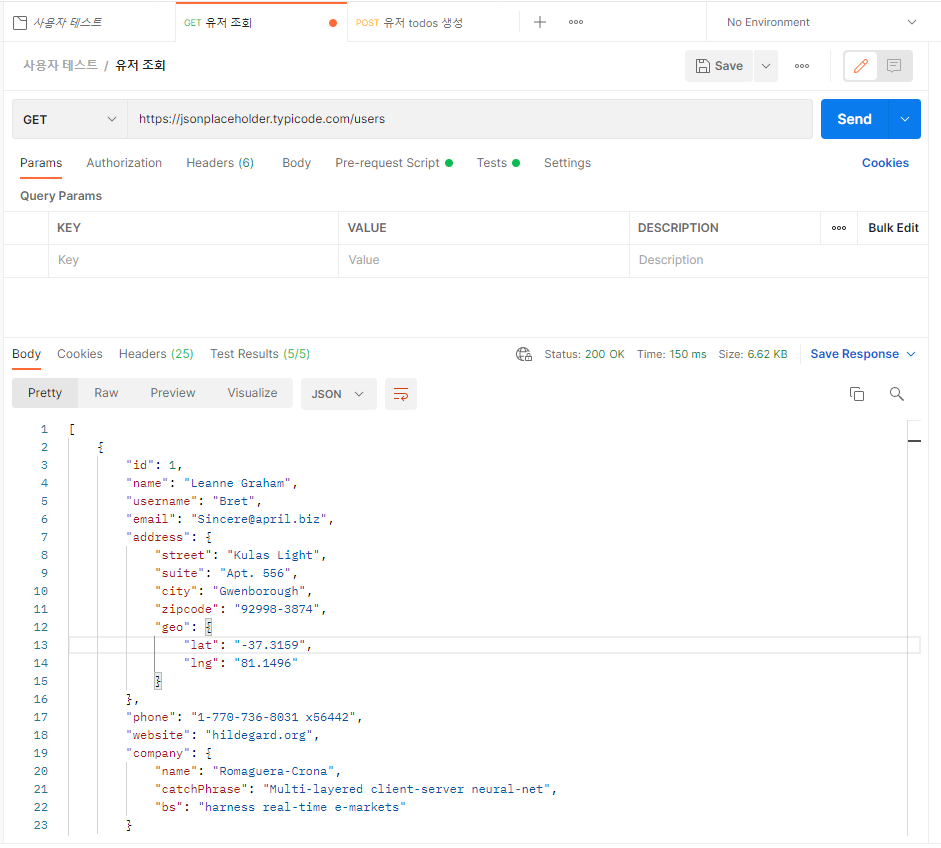Click the Key input cell
This screenshot has height=848, width=941.
point(193,260)
